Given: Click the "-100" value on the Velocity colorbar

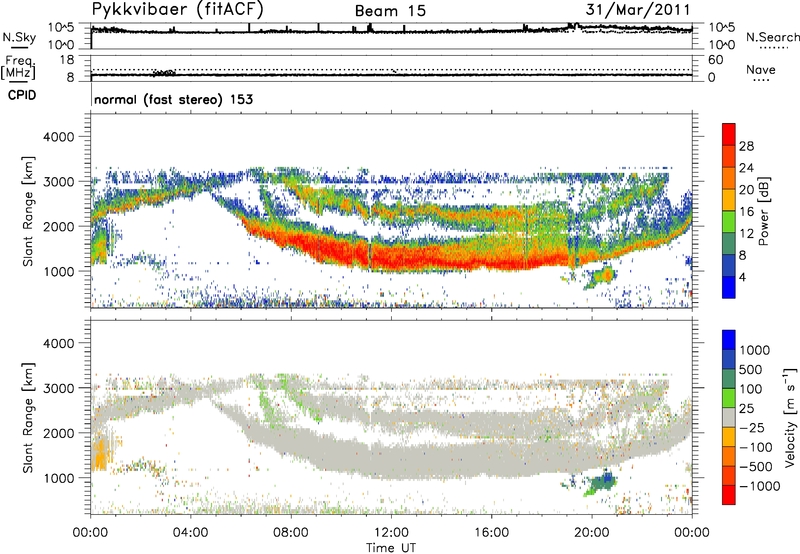Looking at the screenshot, I should (755, 447).
